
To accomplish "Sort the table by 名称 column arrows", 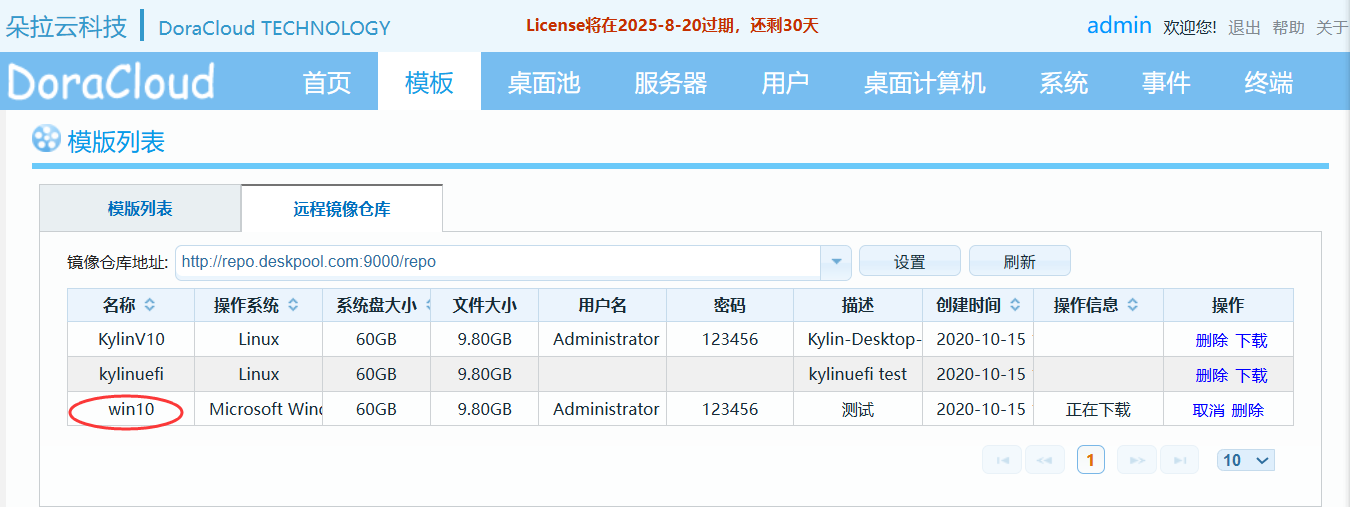I will pyautogui.click(x=150, y=305).
